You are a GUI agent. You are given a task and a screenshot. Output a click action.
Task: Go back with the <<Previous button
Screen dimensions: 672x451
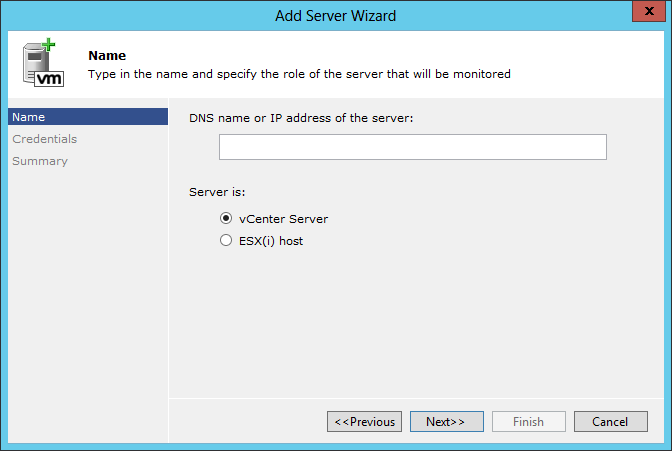[x=364, y=422]
